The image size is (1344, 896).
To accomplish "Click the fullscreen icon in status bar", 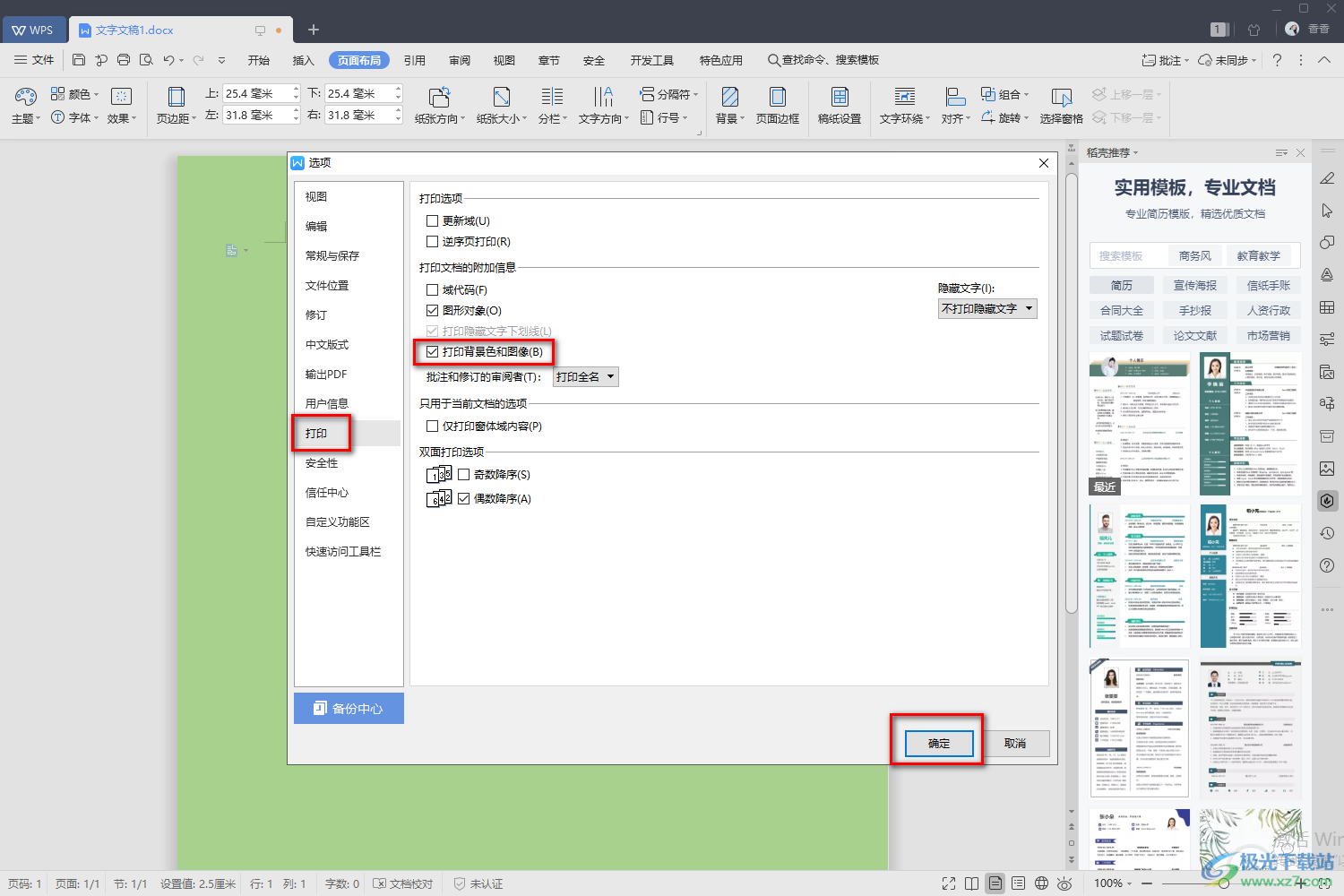I will point(949,883).
